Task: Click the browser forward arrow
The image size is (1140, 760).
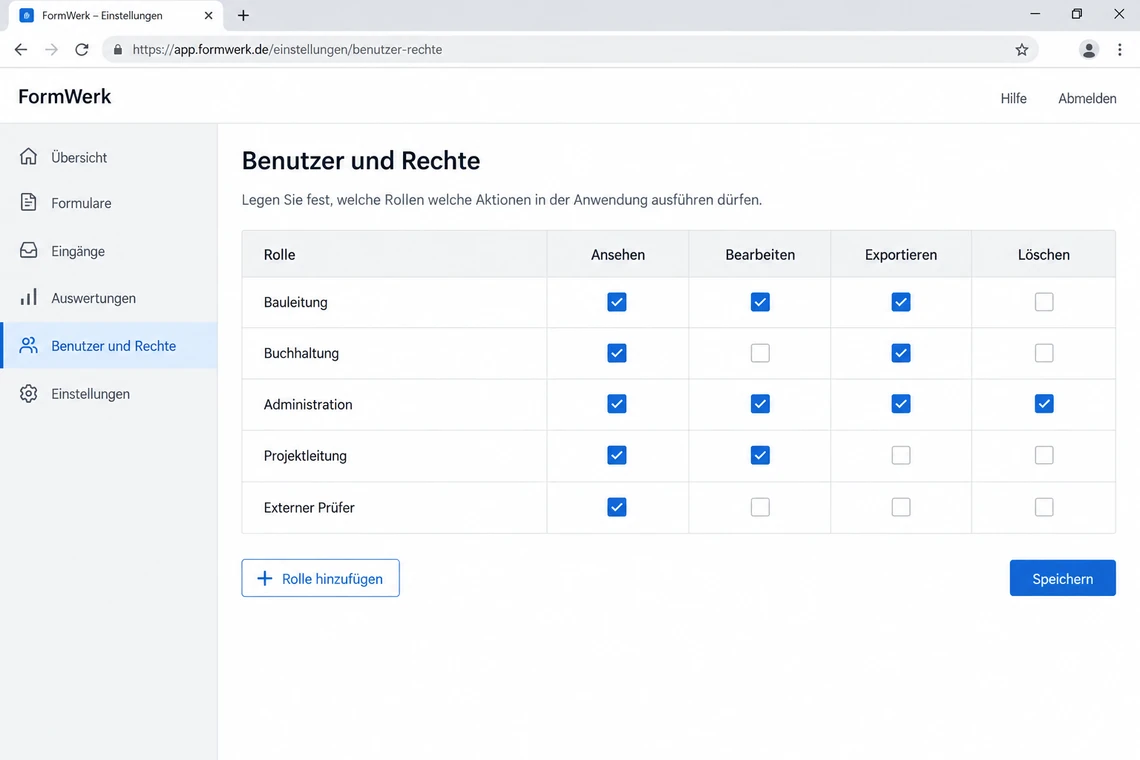Action: [x=51, y=49]
